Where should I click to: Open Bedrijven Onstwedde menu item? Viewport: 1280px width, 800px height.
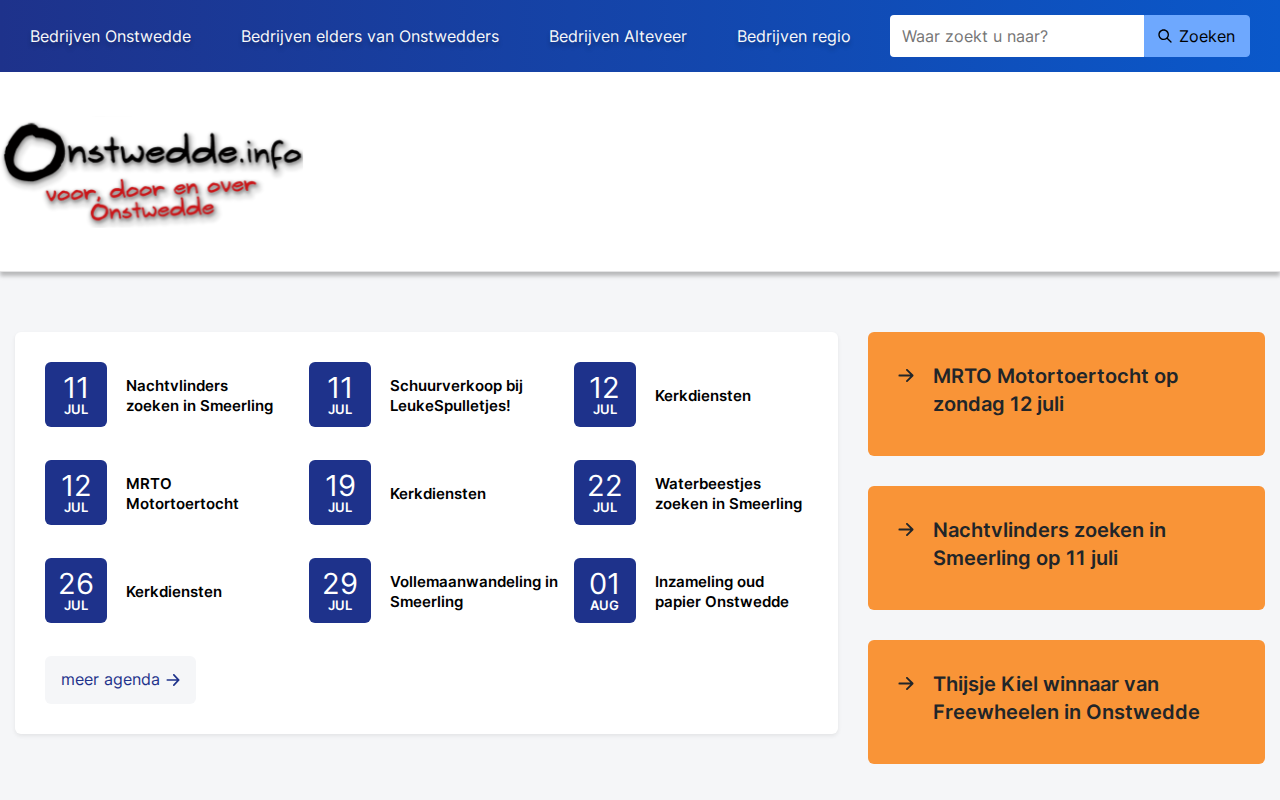click(x=111, y=36)
